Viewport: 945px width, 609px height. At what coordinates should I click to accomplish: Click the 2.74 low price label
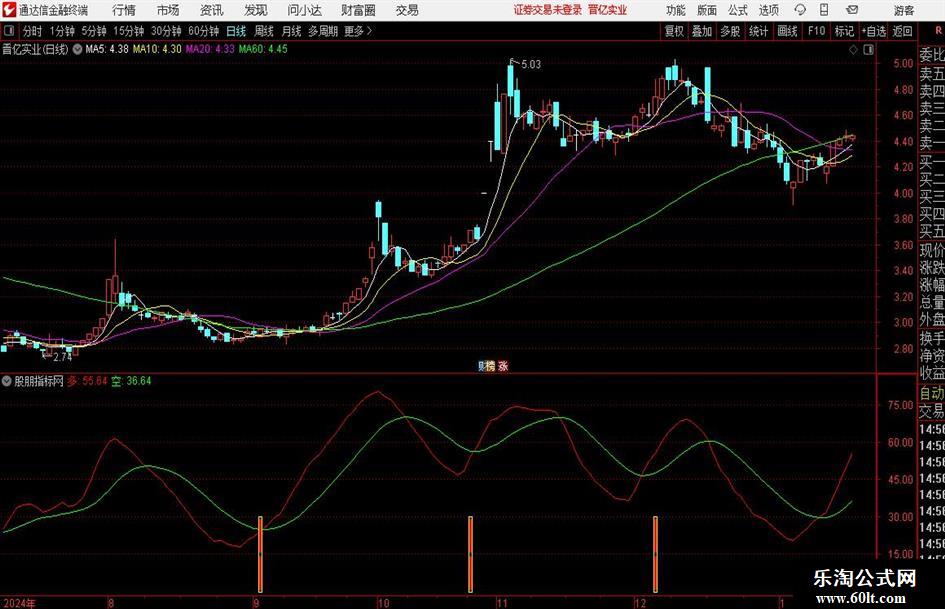click(63, 357)
